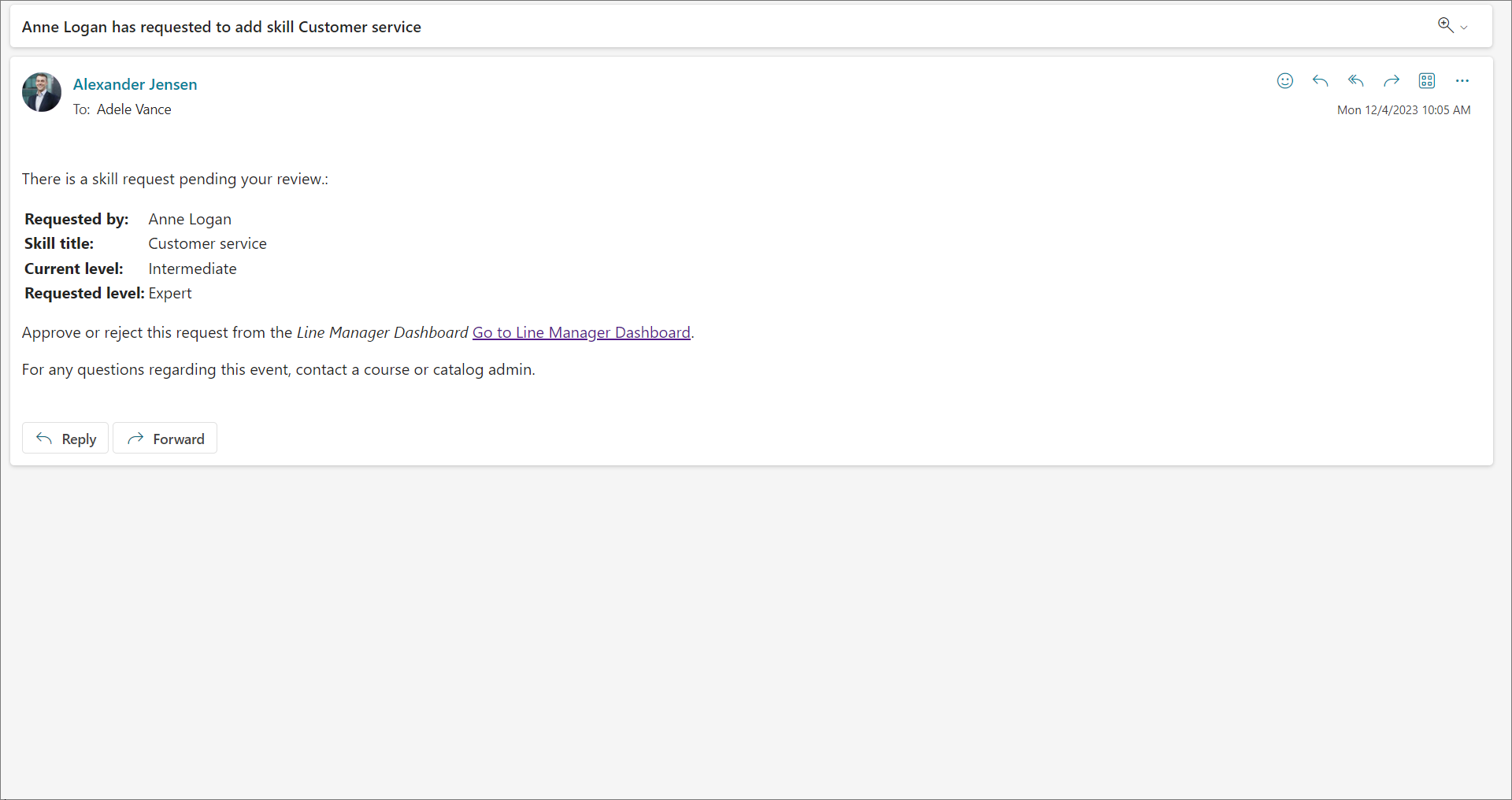Click Alexander Jensen's profile picture

[42, 93]
